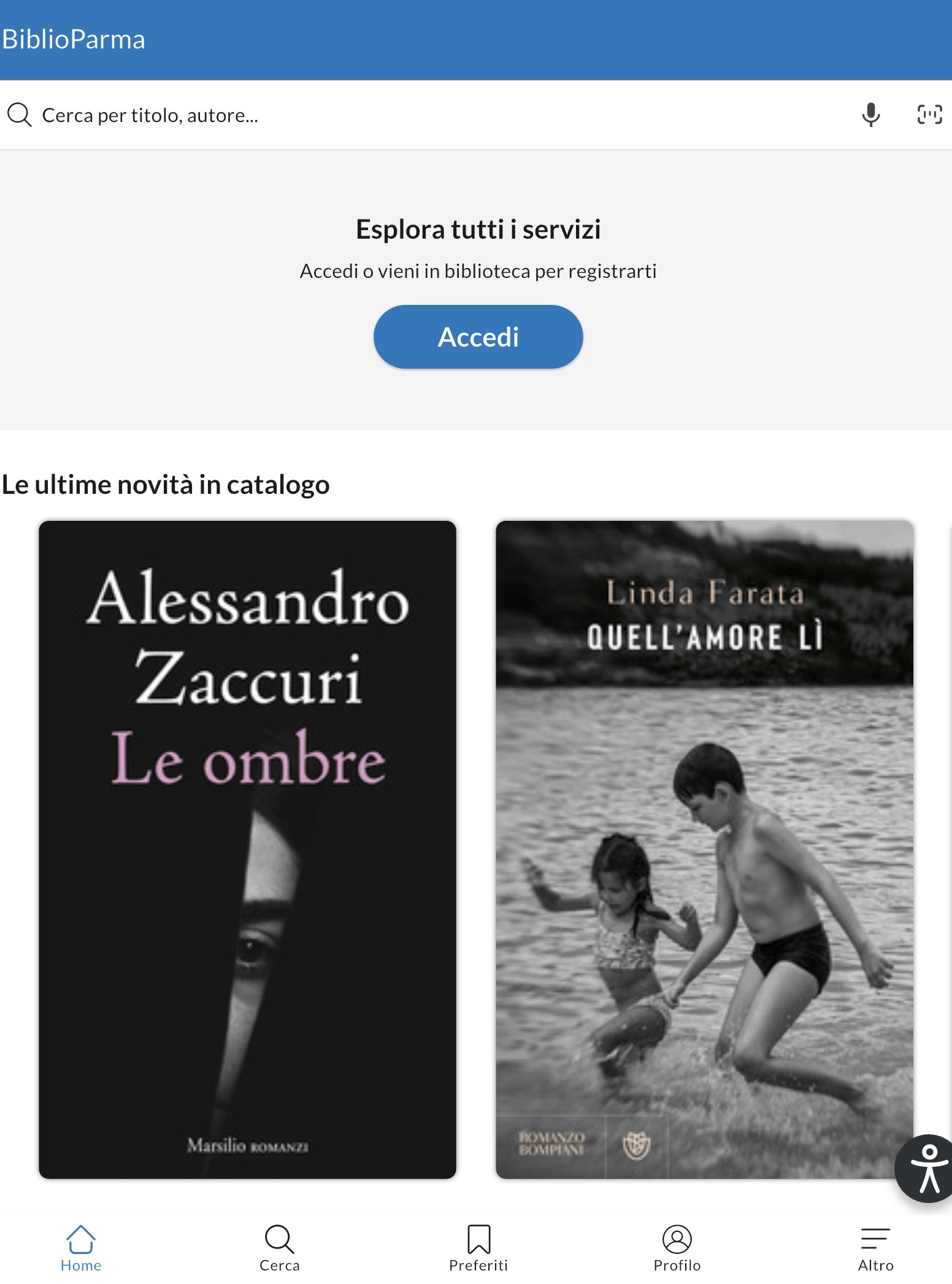Select the Home house icon

(81, 1239)
